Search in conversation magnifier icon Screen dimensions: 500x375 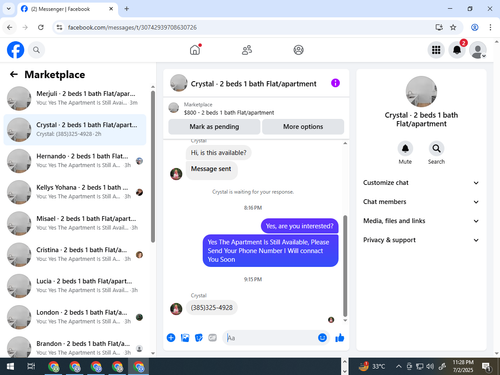436,148
